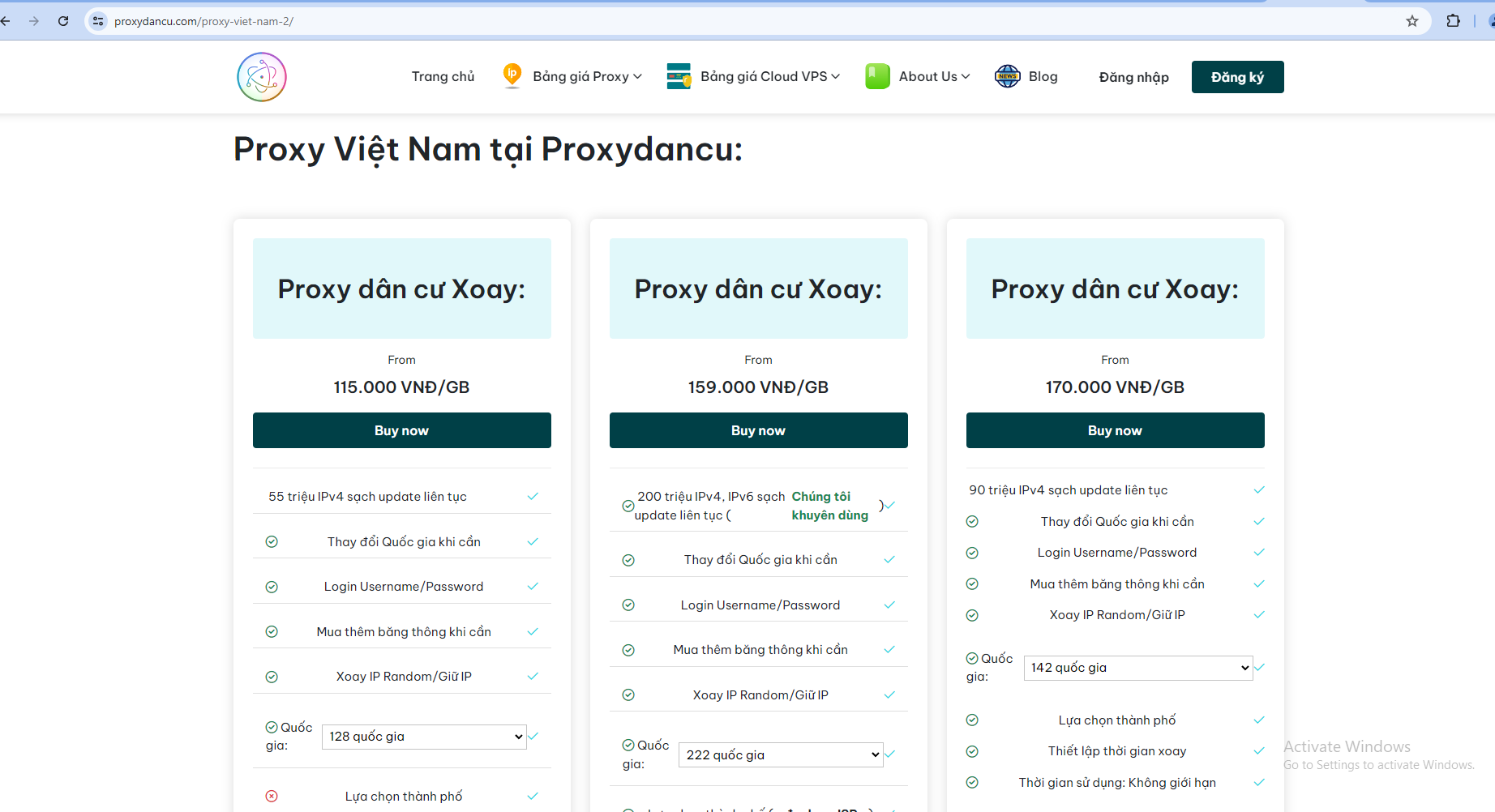Click the green About Us icon
Screen dimensions: 1495x812
coord(877,76)
